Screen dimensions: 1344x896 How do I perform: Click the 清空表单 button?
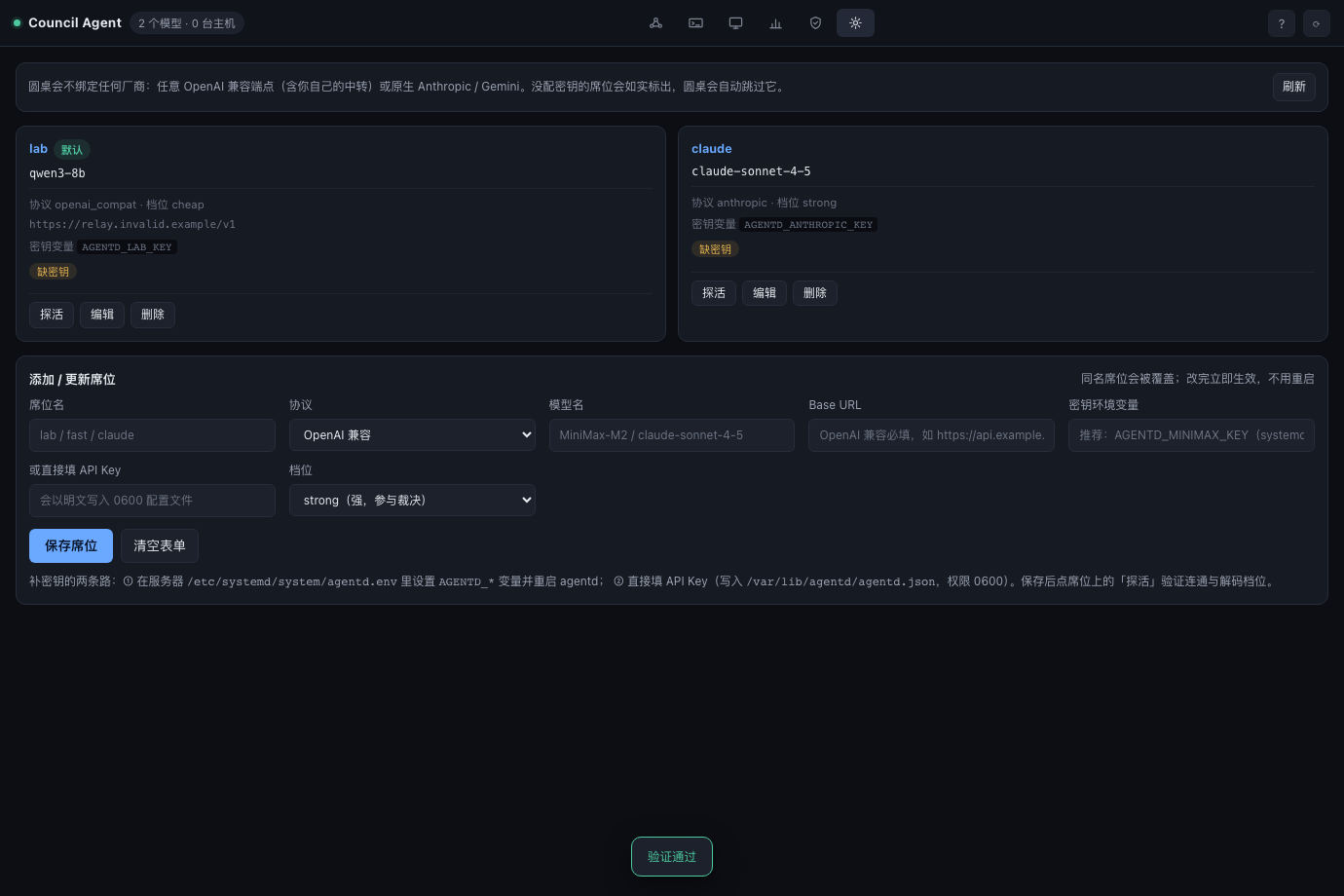tap(160, 546)
